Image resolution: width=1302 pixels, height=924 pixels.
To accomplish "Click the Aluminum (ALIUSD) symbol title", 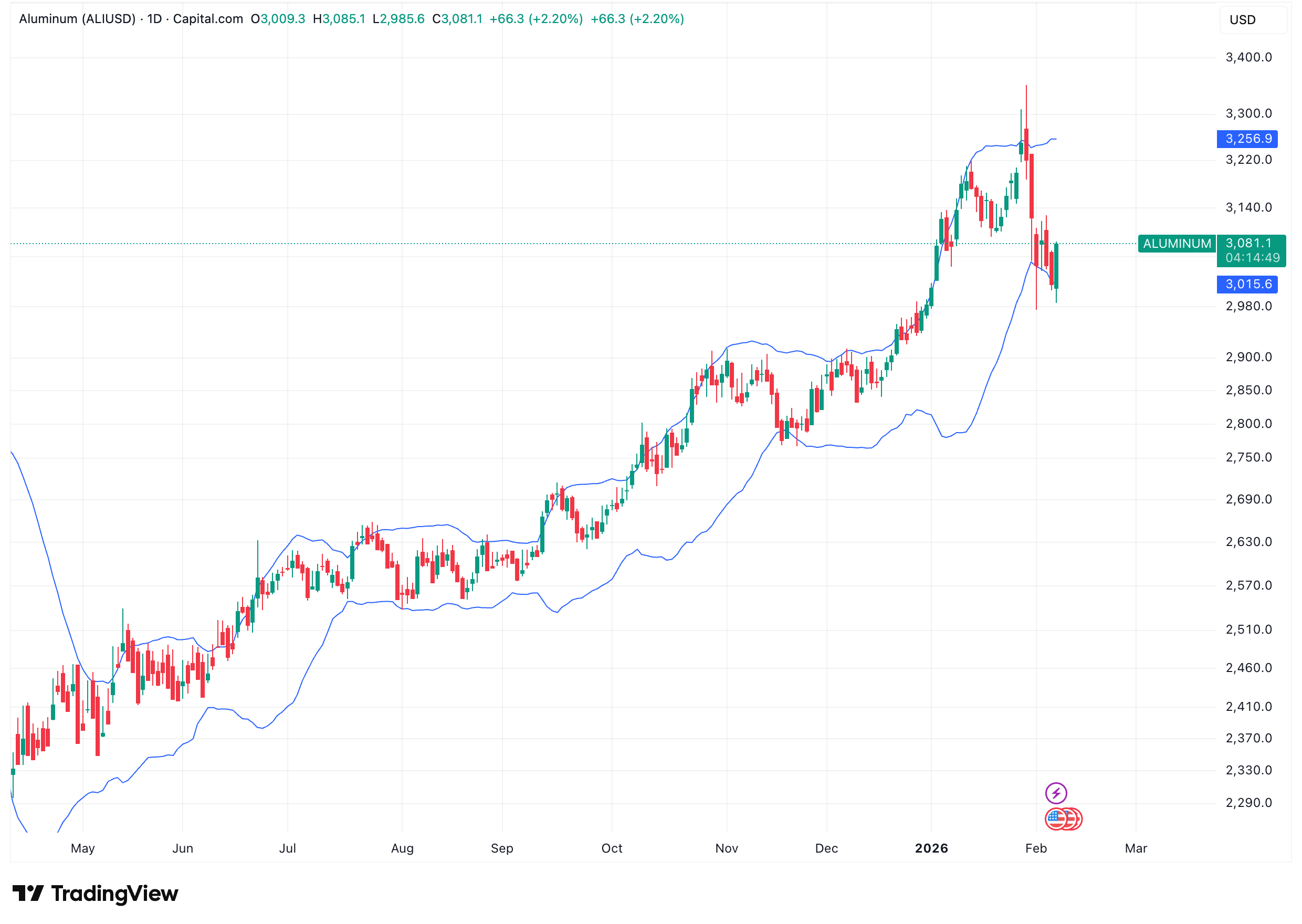I will pyautogui.click(x=77, y=19).
